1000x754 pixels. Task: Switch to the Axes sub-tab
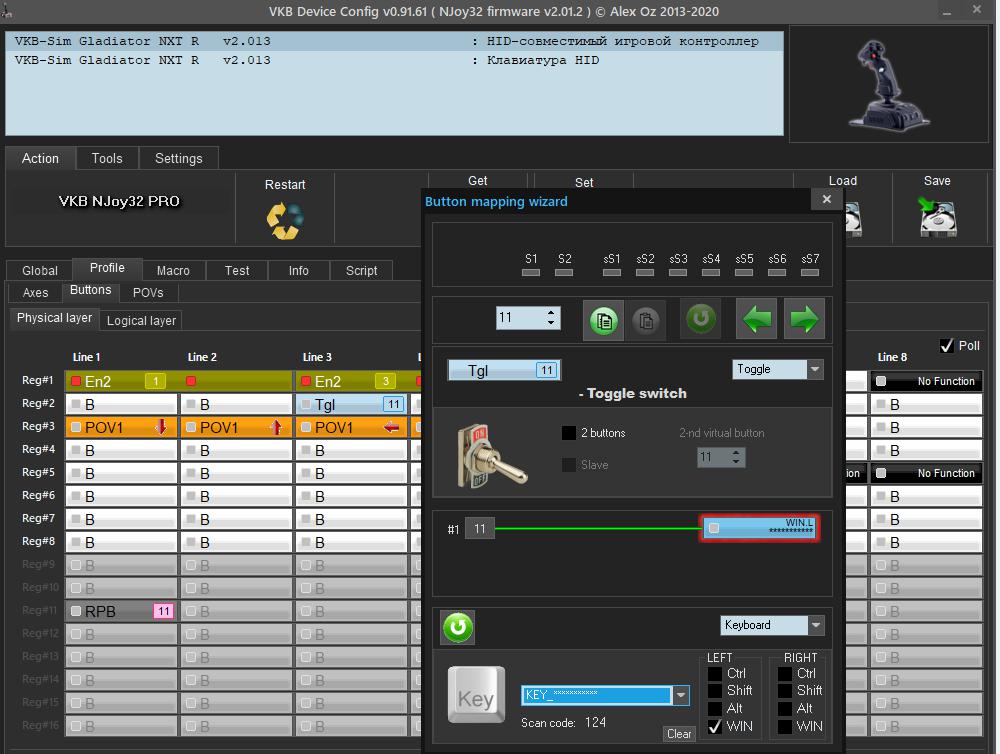35,292
